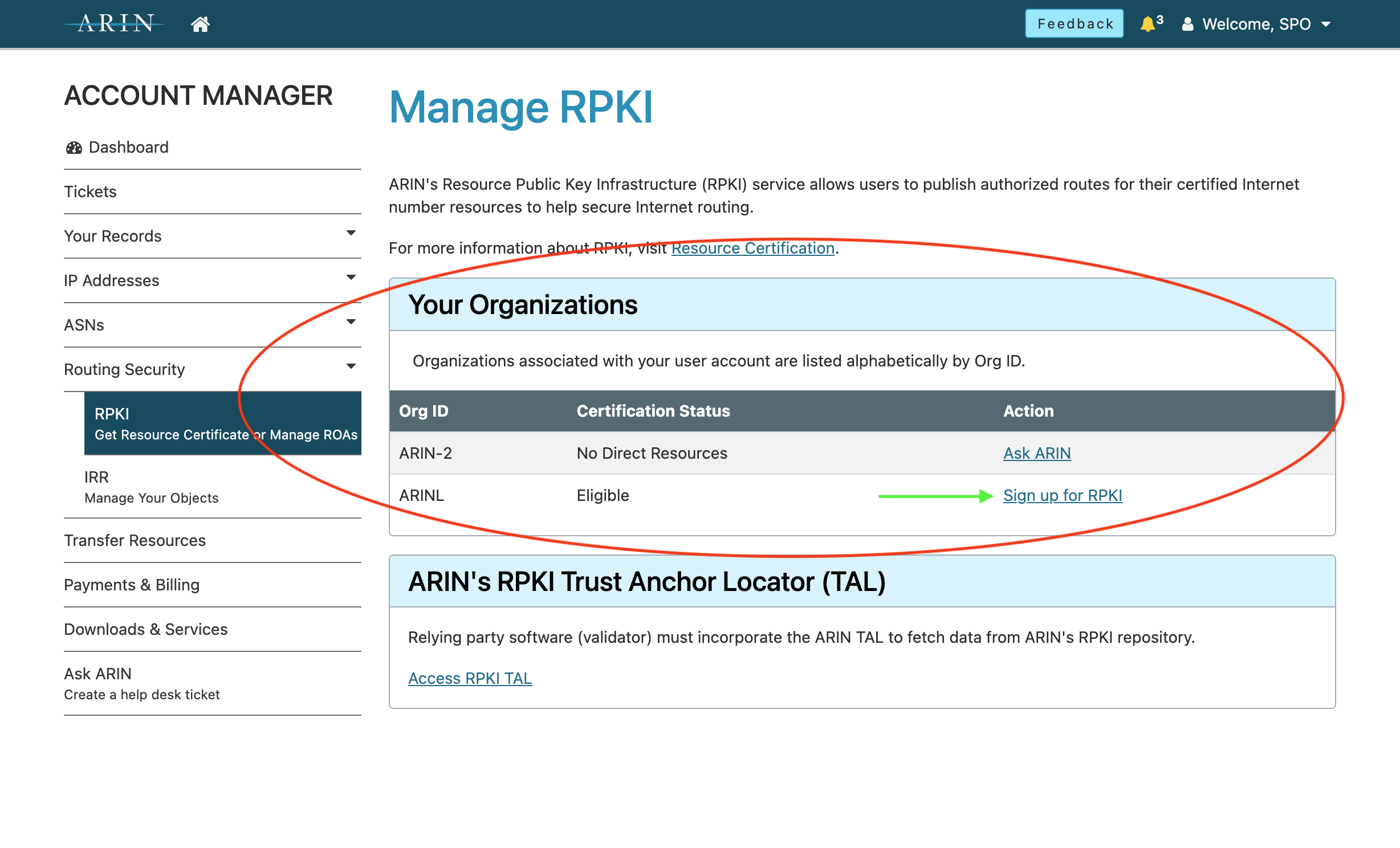The height and width of the screenshot is (848, 1400).
Task: Click the Eligible status cell
Action: pyautogui.click(x=603, y=495)
